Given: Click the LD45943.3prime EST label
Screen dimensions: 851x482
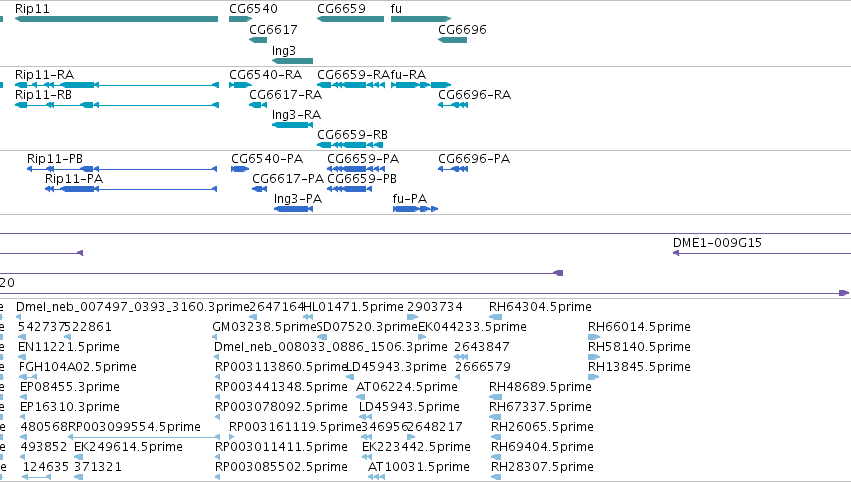Looking at the screenshot, I should (x=396, y=367).
